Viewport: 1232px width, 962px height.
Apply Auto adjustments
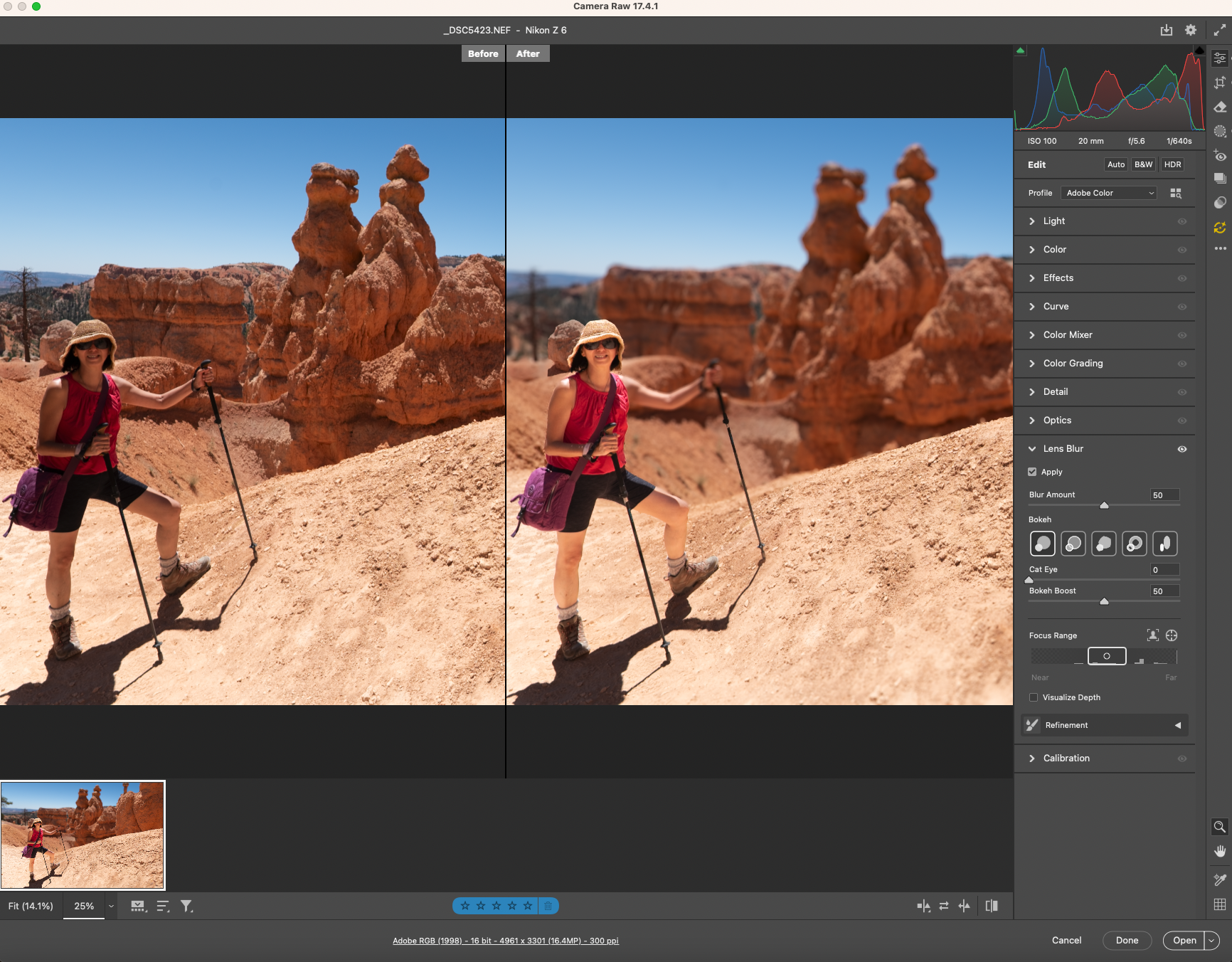1116,164
